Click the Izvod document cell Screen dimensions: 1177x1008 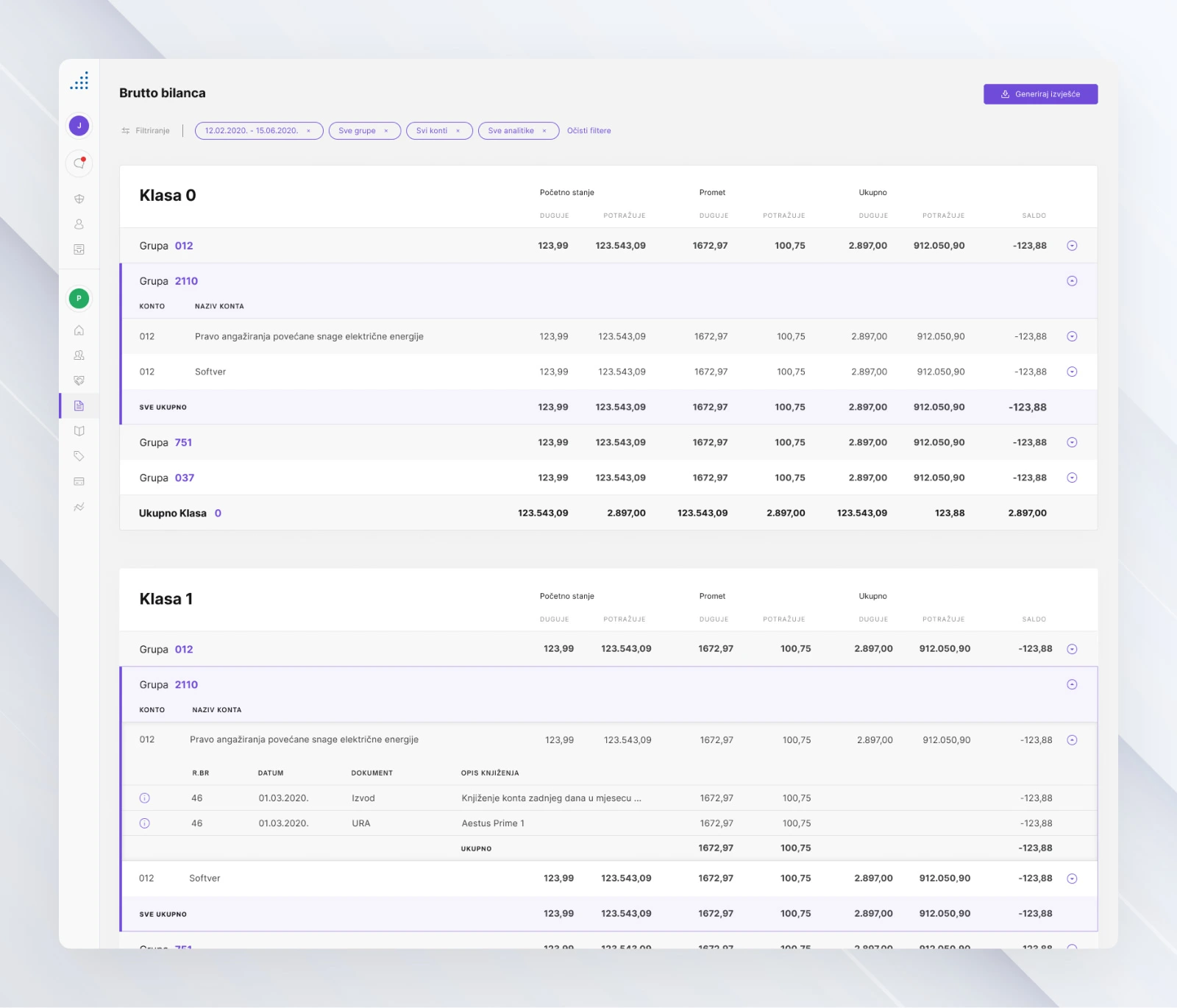pos(363,798)
